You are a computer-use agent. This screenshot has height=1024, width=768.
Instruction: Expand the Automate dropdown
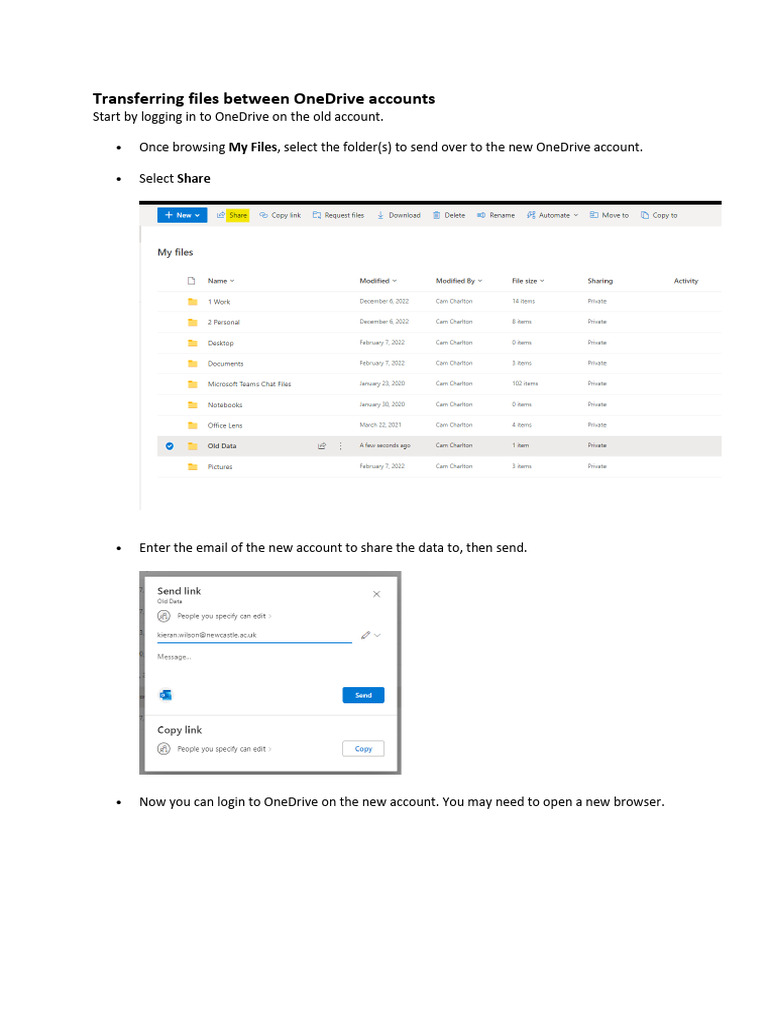(x=552, y=215)
